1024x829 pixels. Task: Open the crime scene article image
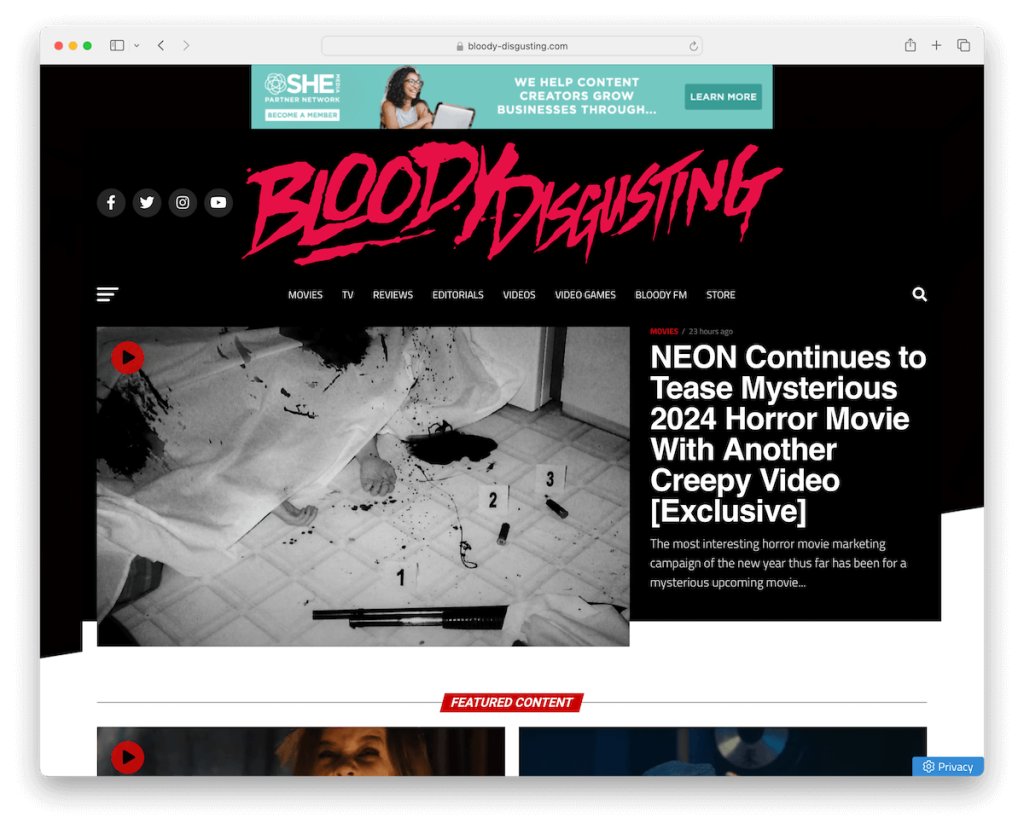click(363, 486)
